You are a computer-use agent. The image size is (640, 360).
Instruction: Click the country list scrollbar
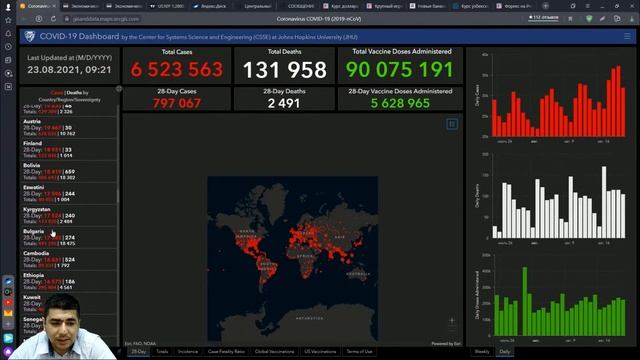tap(118, 196)
